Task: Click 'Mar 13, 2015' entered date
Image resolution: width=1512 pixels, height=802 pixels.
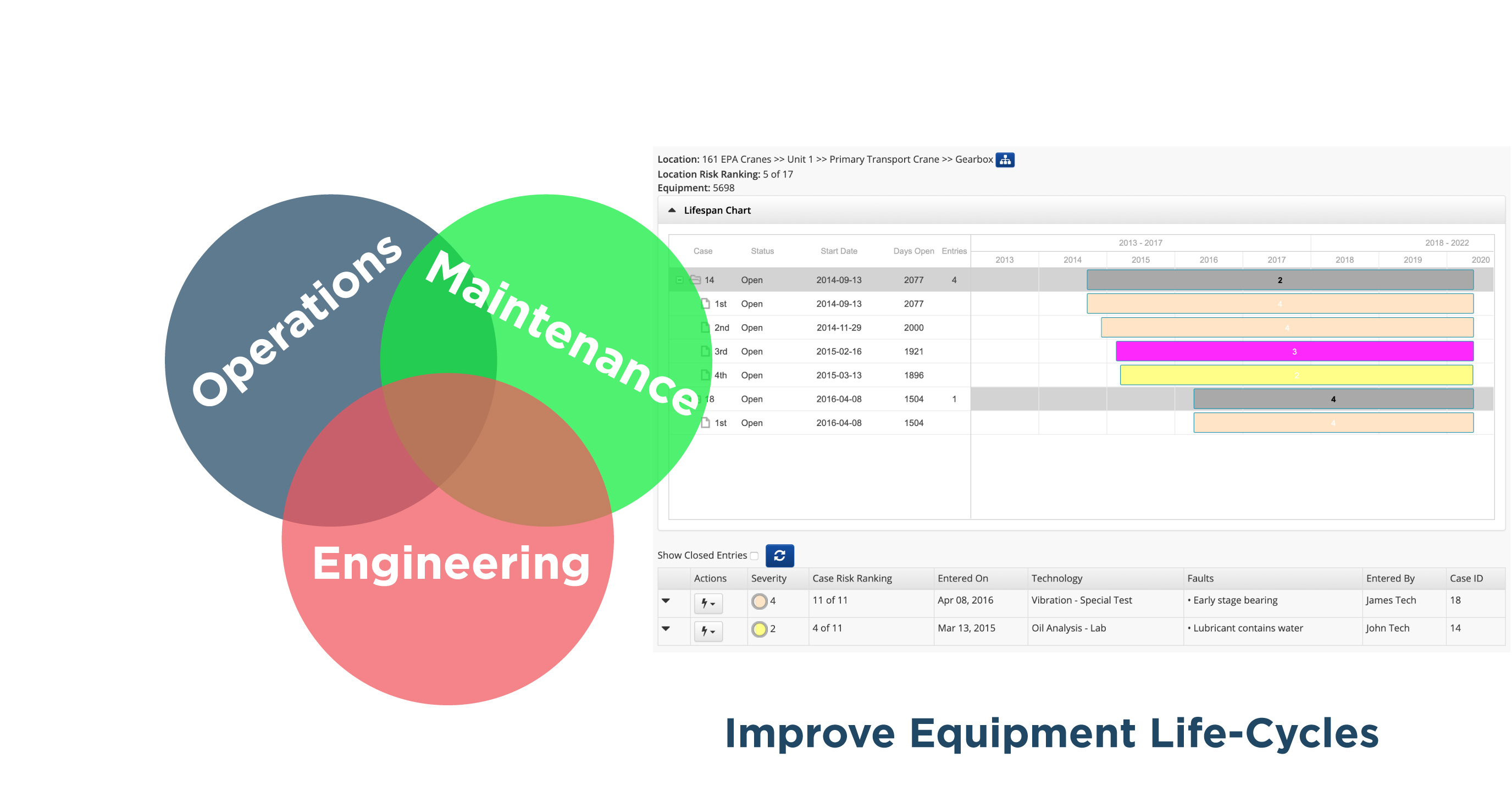Action: tap(966, 628)
